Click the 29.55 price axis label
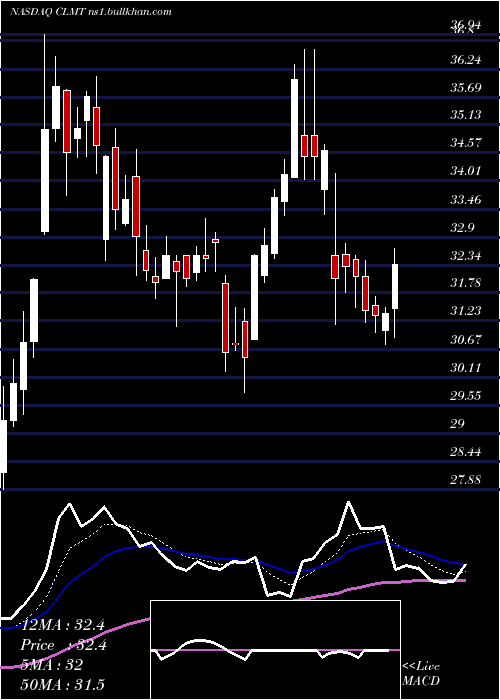This screenshot has width=500, height=700. [466, 396]
